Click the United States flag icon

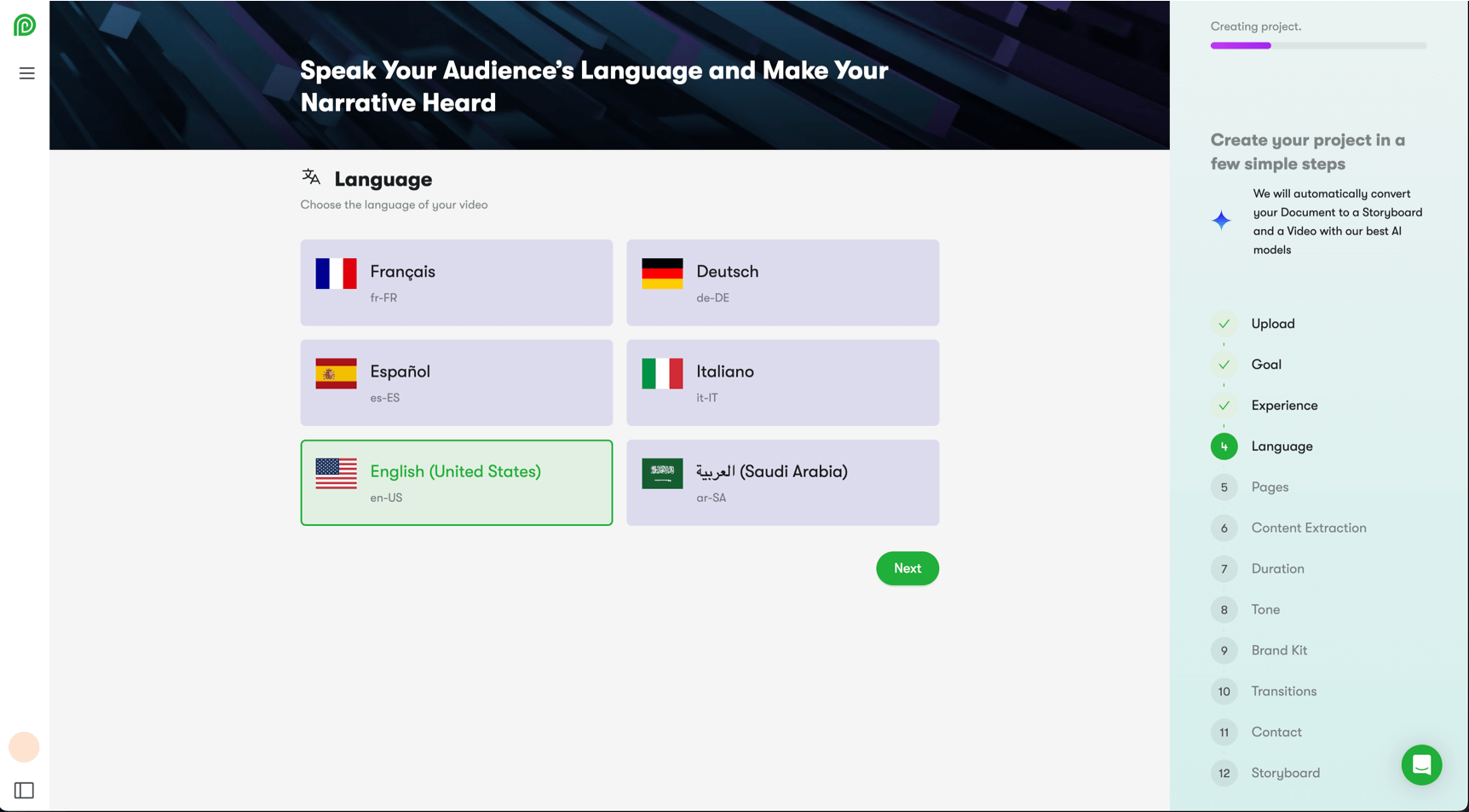click(336, 473)
